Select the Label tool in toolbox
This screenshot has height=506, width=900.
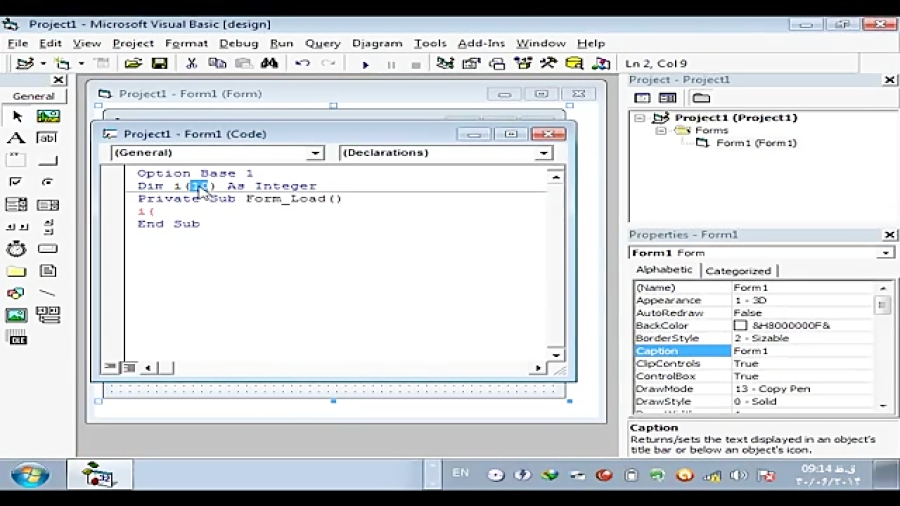pos(16,138)
